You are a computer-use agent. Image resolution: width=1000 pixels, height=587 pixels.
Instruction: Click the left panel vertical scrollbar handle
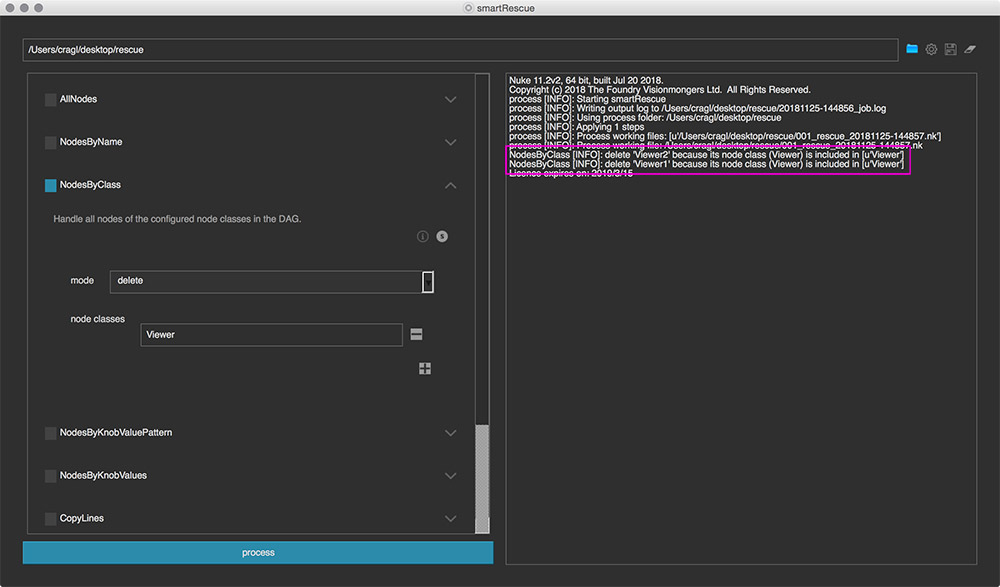tap(482, 478)
